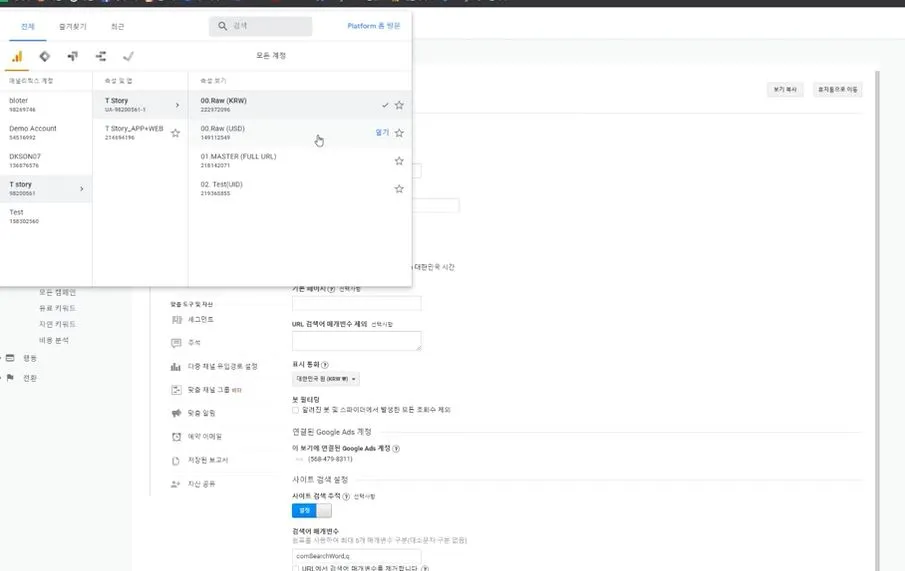Click the 기본 페이지 input field

[356, 303]
